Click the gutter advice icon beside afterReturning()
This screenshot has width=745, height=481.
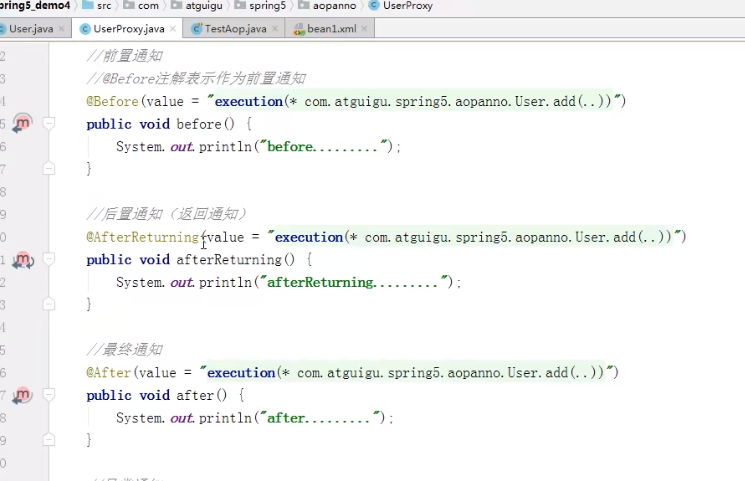[x=23, y=260]
